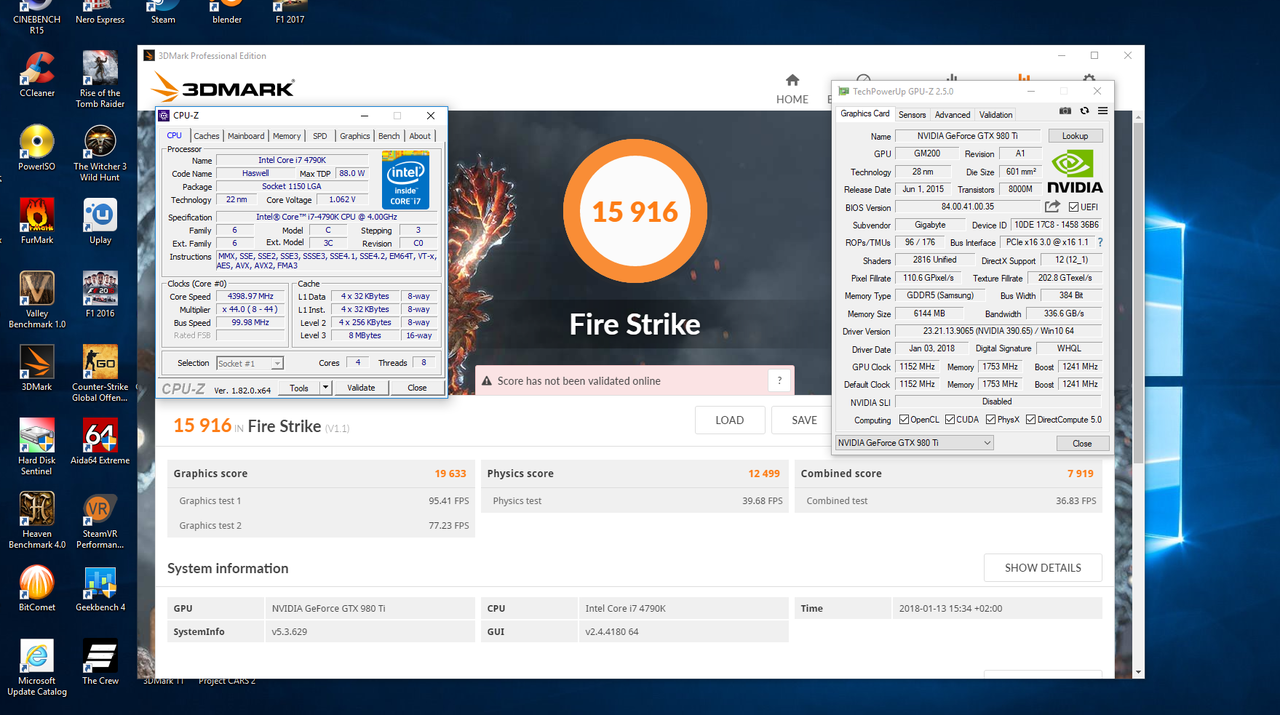Launch Rise of the Tomb Raider
The height and width of the screenshot is (715, 1280).
[x=100, y=80]
